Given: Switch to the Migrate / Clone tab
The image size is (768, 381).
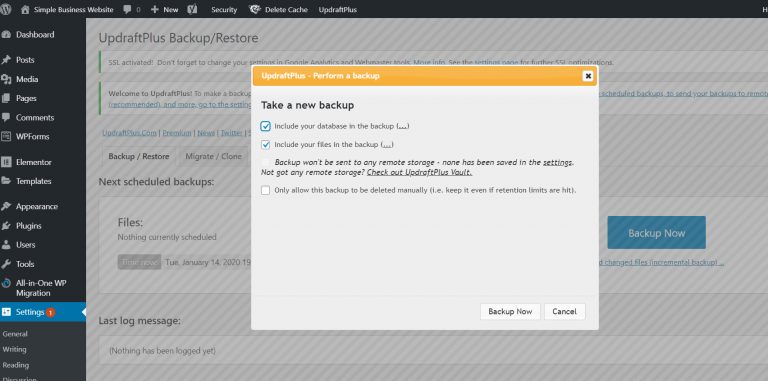Looking at the screenshot, I should (214, 156).
